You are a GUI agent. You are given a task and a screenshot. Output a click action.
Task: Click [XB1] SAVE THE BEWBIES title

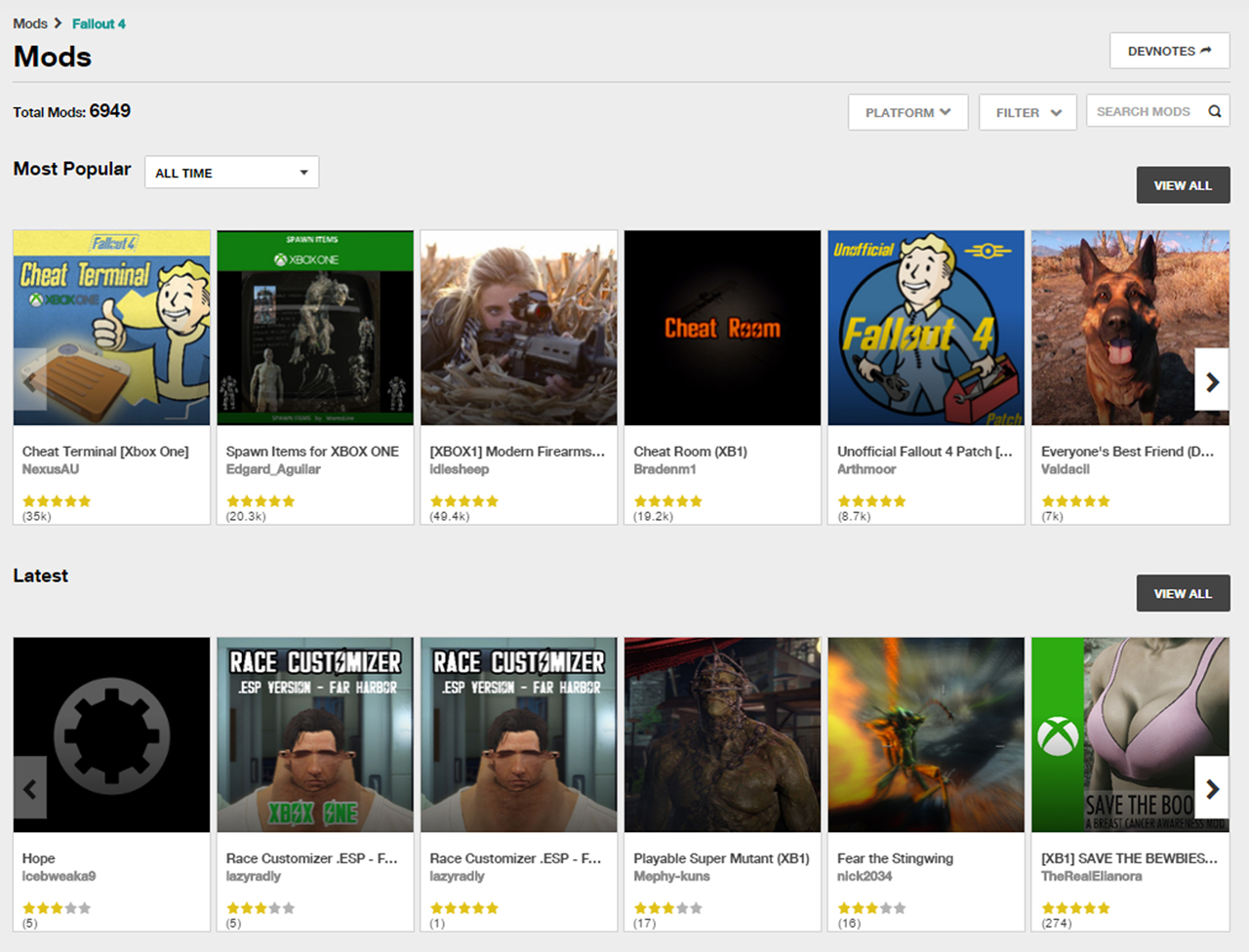pos(1129,858)
